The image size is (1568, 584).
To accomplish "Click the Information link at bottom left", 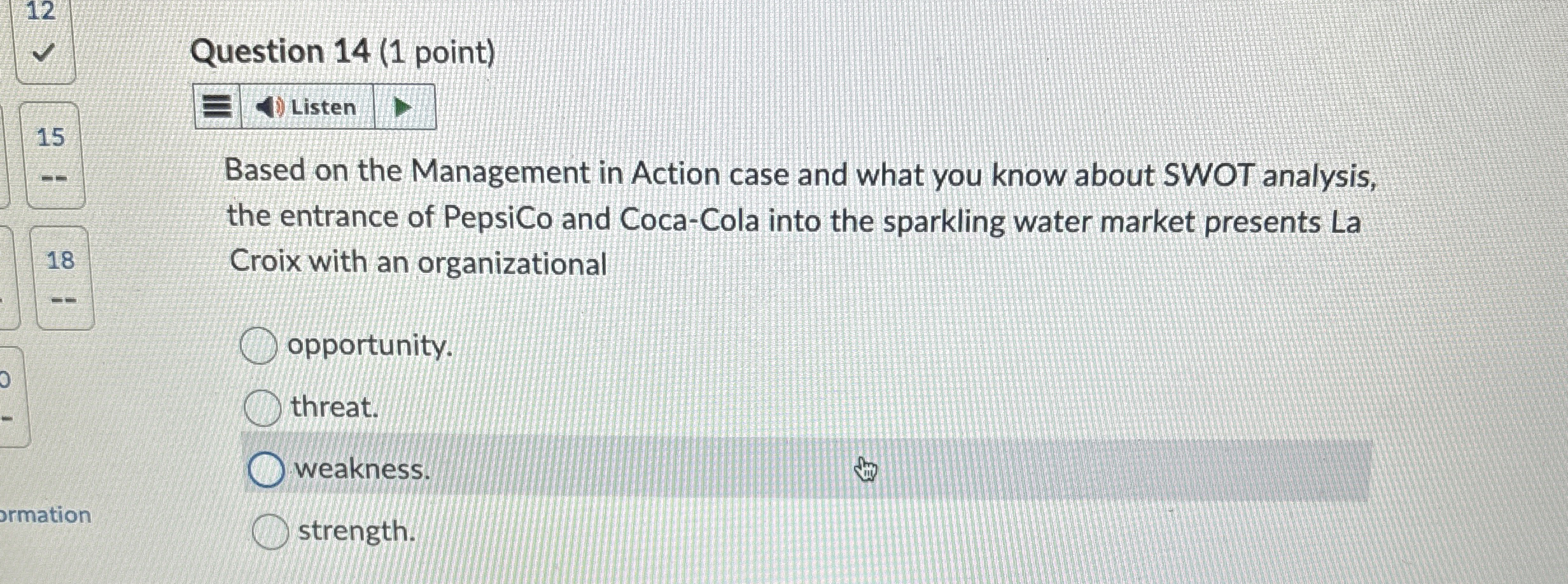I will [46, 515].
